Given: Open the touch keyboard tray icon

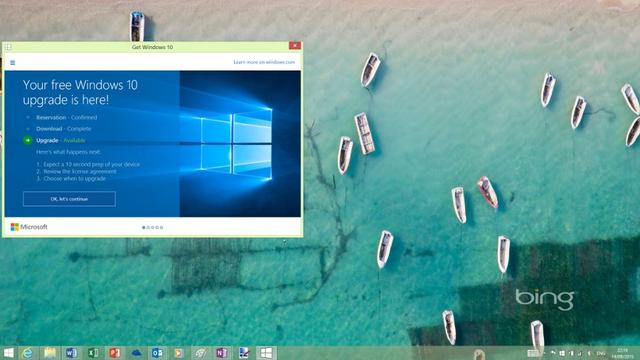Looking at the screenshot, I should [x=533, y=353].
